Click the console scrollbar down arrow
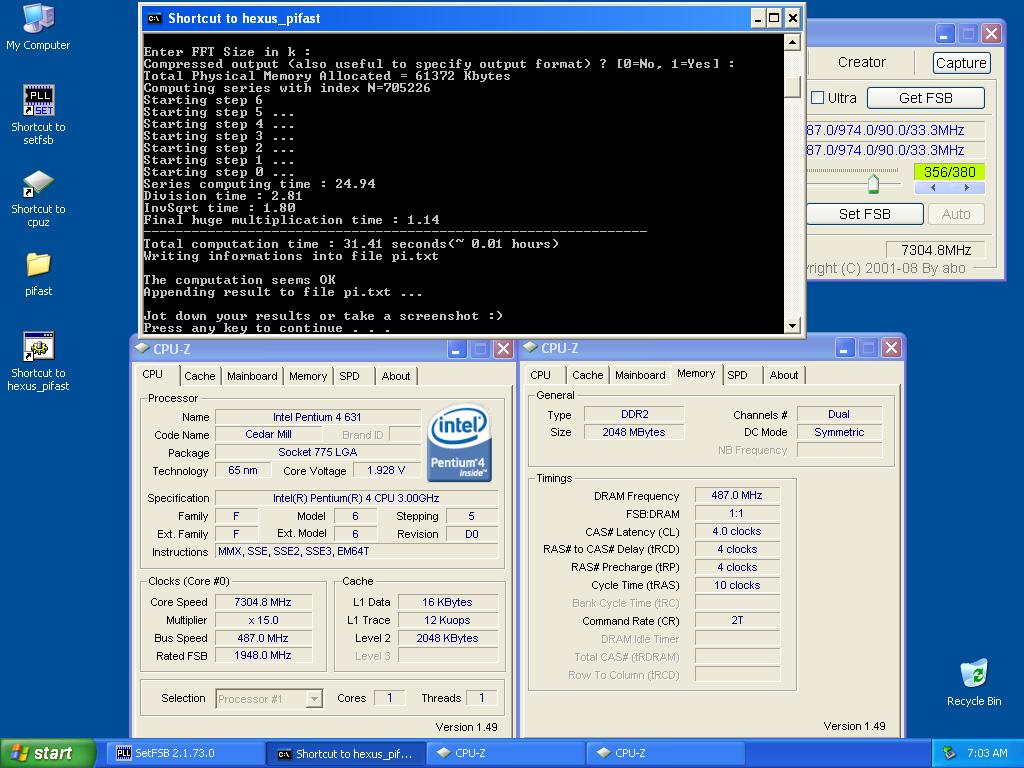This screenshot has width=1024, height=768. pyautogui.click(x=792, y=325)
